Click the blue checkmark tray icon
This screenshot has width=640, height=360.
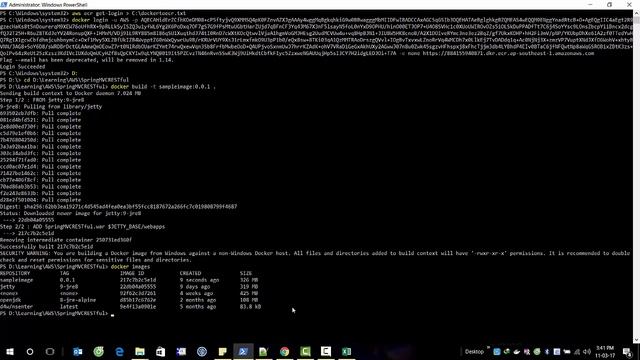point(497,352)
